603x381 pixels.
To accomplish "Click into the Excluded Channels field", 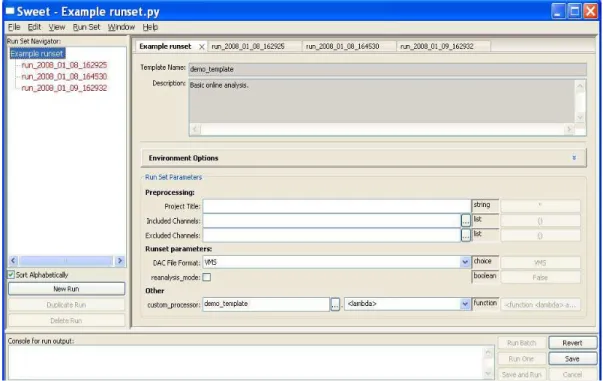I will point(332,235).
